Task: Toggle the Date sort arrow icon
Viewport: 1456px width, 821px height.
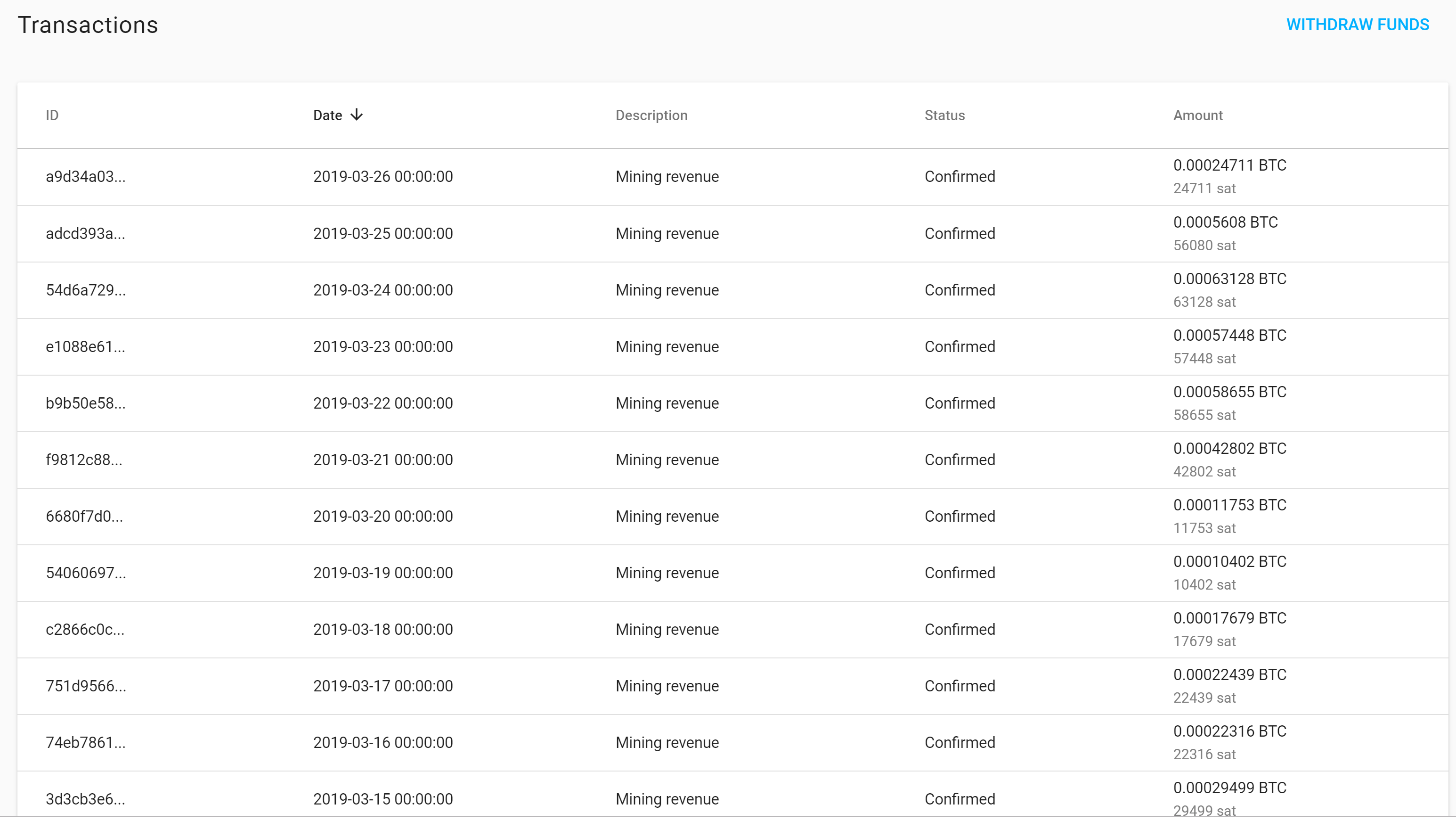Action: pos(357,115)
